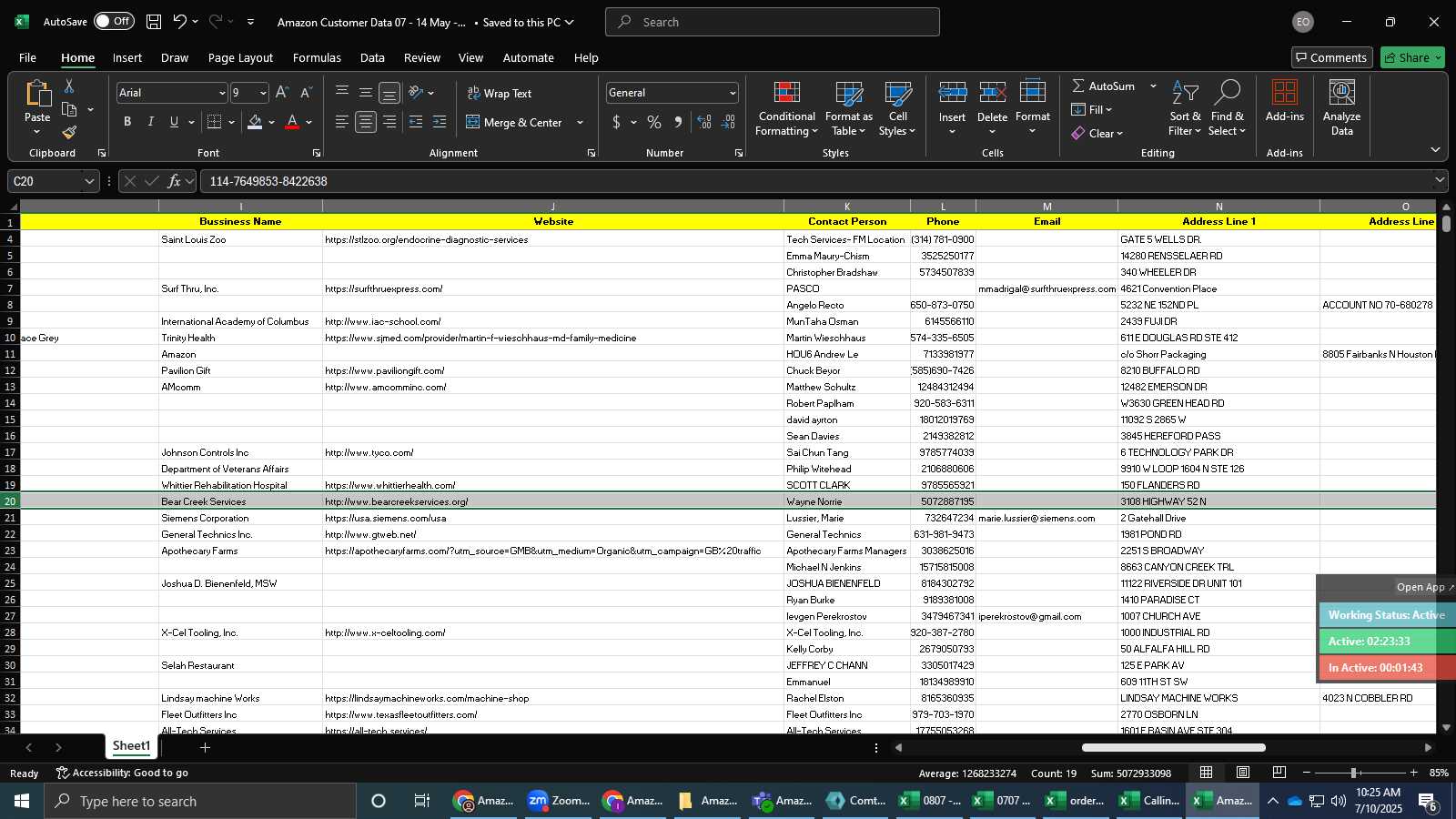
Task: Open Cell Styles dropdown
Action: pos(897,108)
